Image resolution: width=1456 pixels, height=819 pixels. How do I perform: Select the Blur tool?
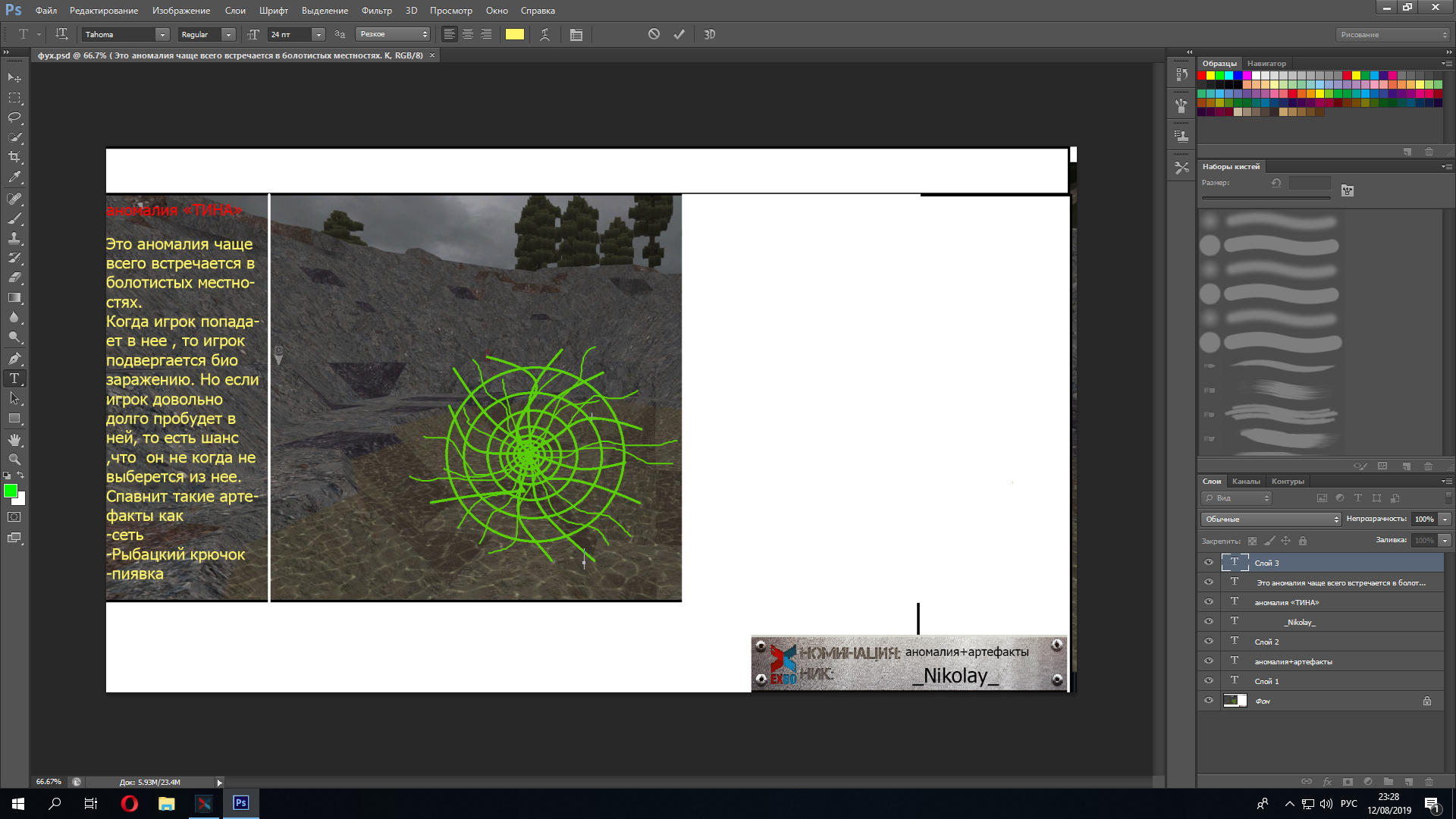click(14, 318)
